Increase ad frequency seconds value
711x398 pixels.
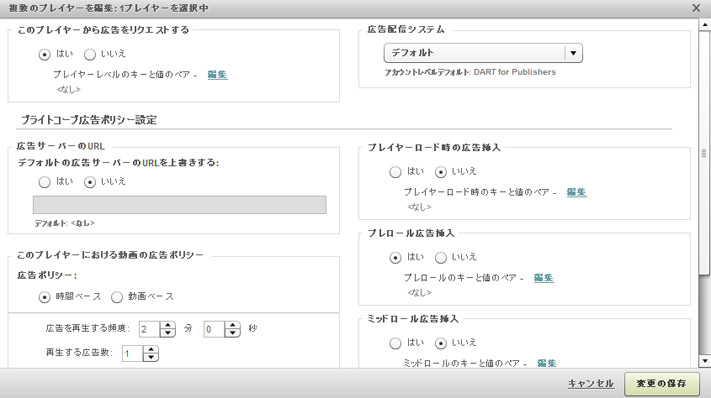click(x=233, y=325)
